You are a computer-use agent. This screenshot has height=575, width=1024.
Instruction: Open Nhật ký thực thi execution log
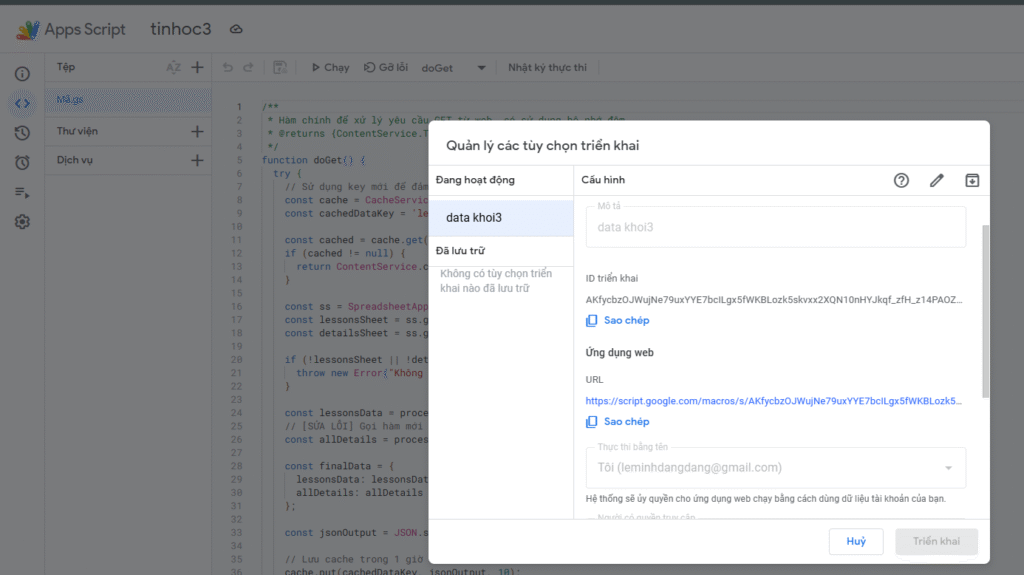tap(547, 67)
